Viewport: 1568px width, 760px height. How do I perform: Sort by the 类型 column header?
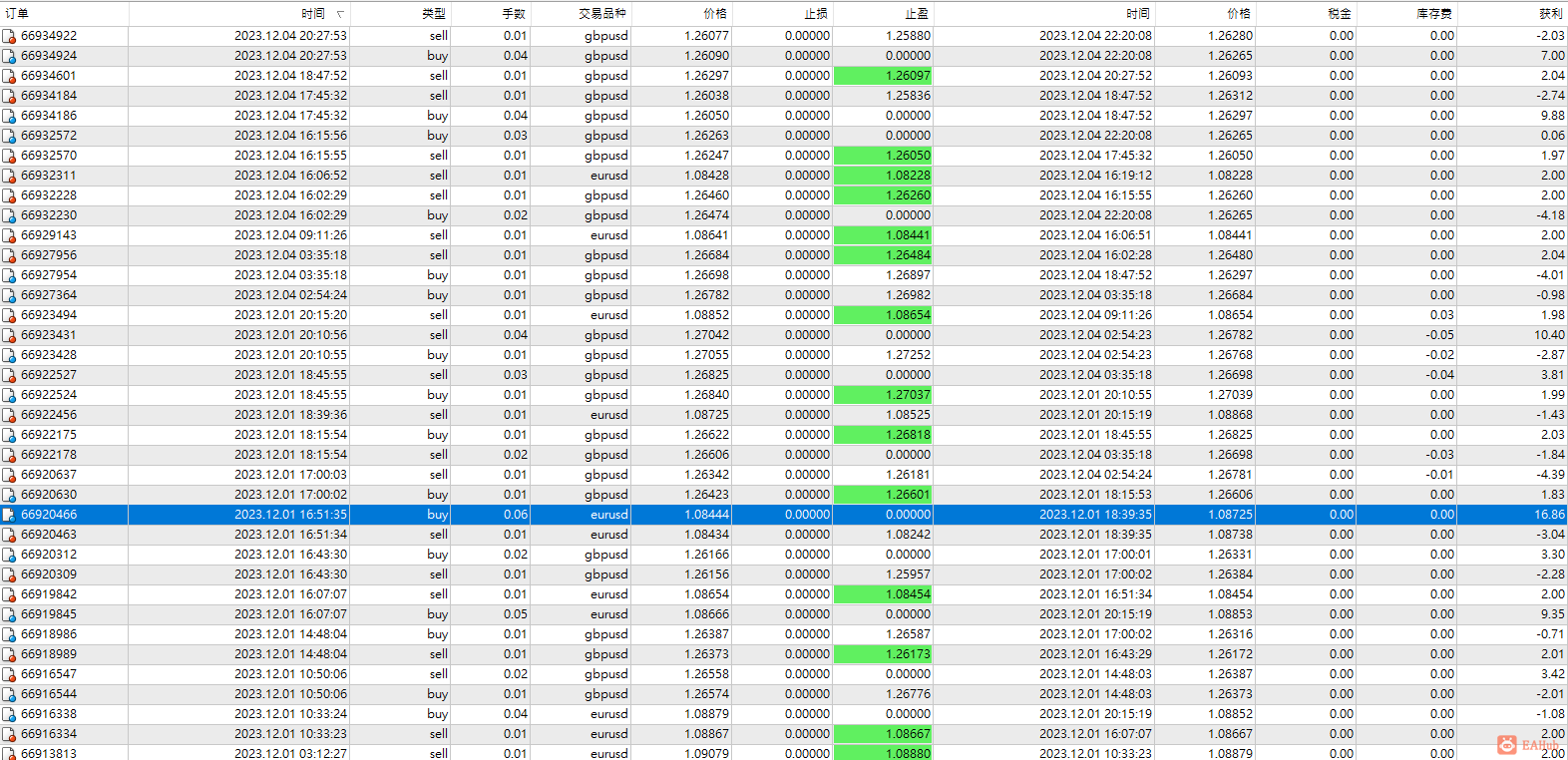(434, 14)
